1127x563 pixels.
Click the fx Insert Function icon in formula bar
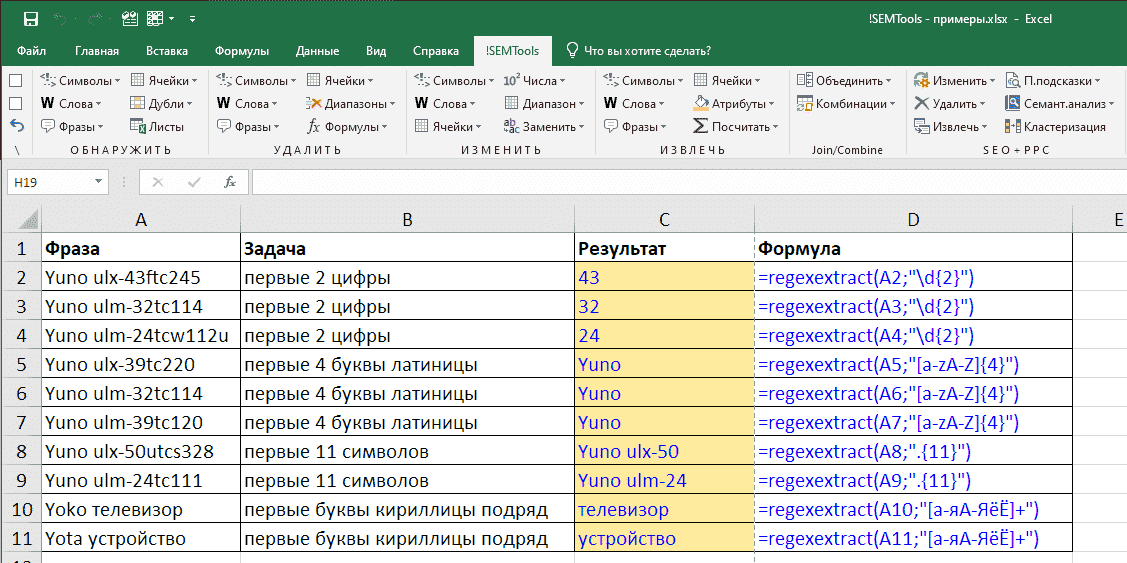point(230,182)
